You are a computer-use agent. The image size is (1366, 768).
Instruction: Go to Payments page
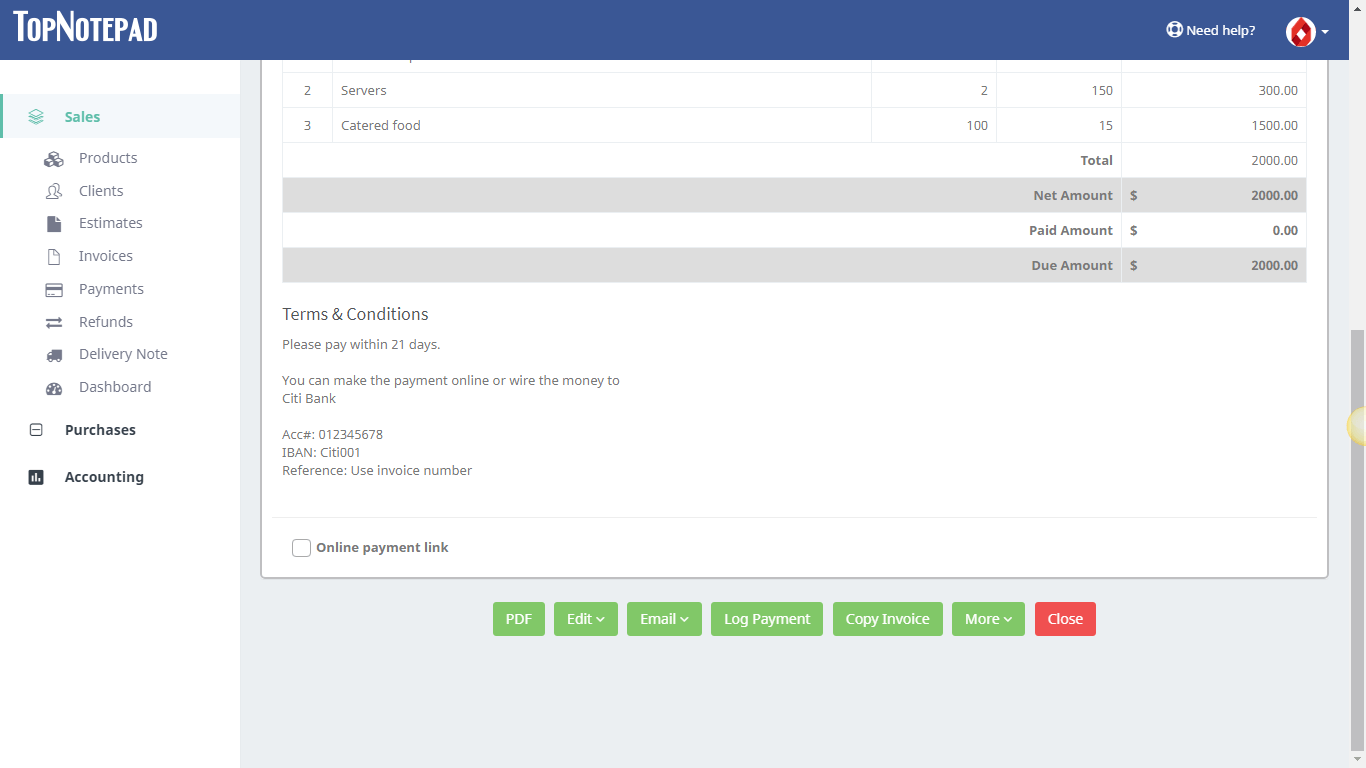111,289
